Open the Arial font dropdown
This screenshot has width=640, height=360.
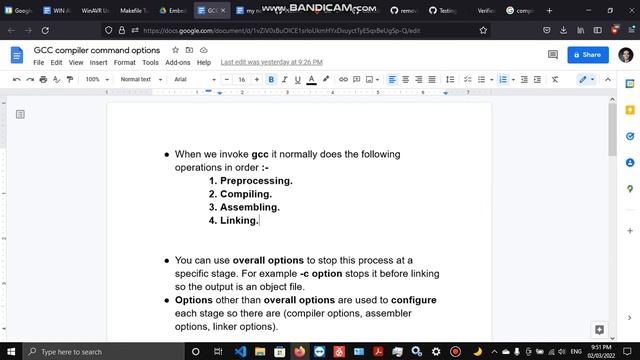point(195,80)
